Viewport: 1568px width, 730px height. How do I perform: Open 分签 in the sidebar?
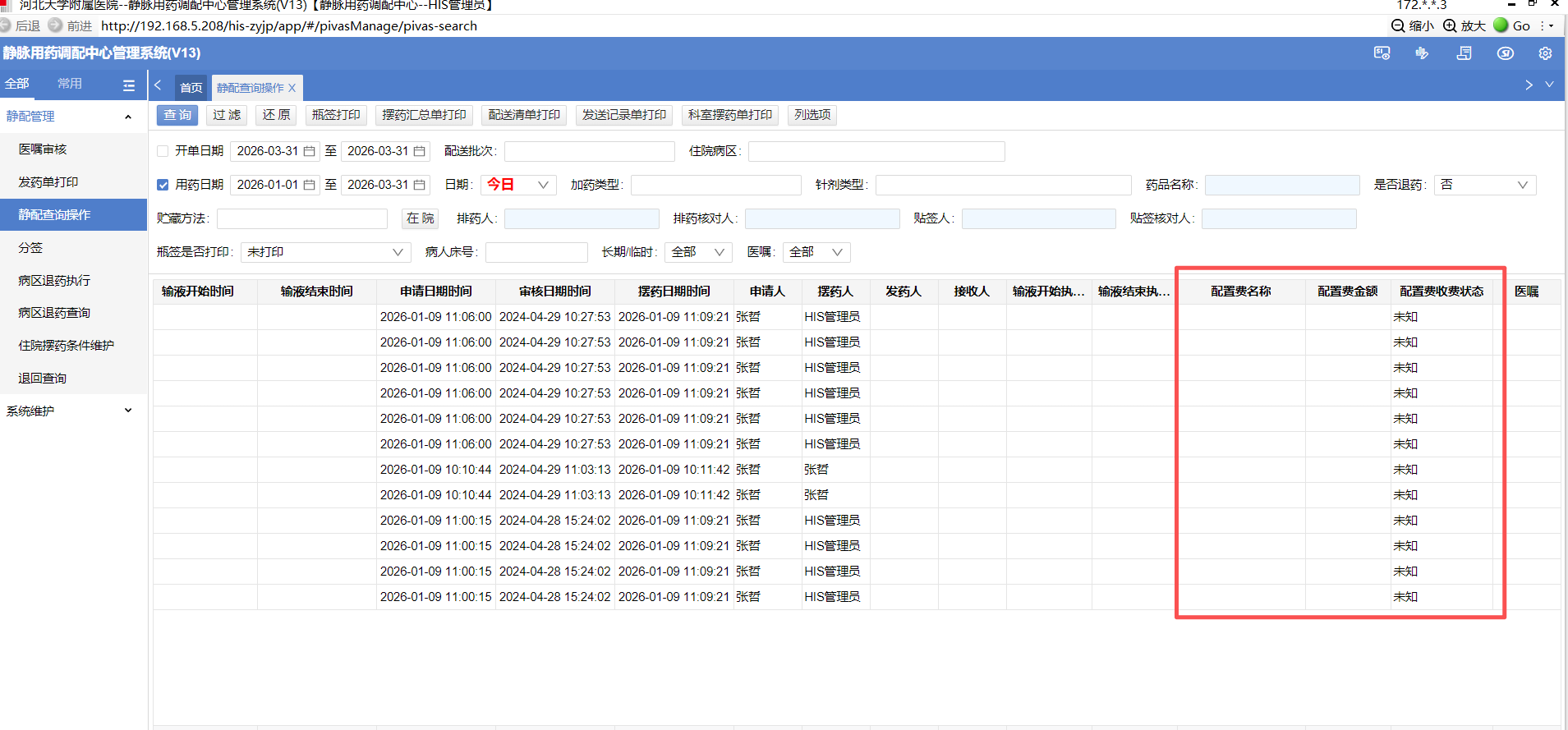point(73,247)
